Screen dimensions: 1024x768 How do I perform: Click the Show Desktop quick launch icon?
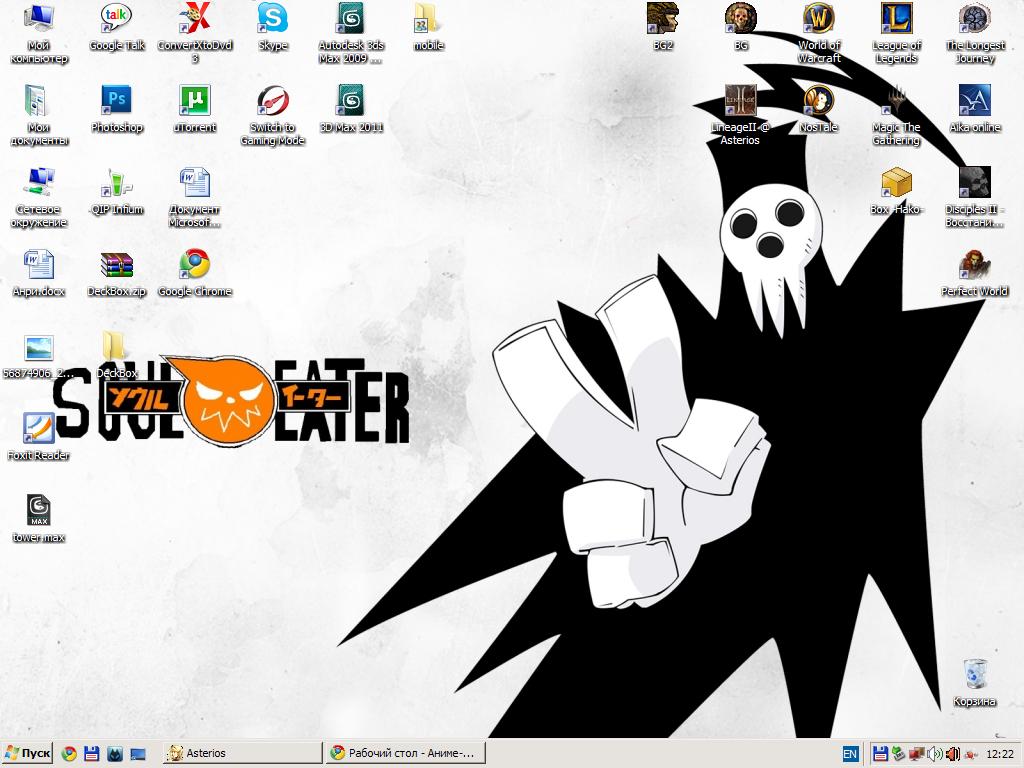(138, 754)
